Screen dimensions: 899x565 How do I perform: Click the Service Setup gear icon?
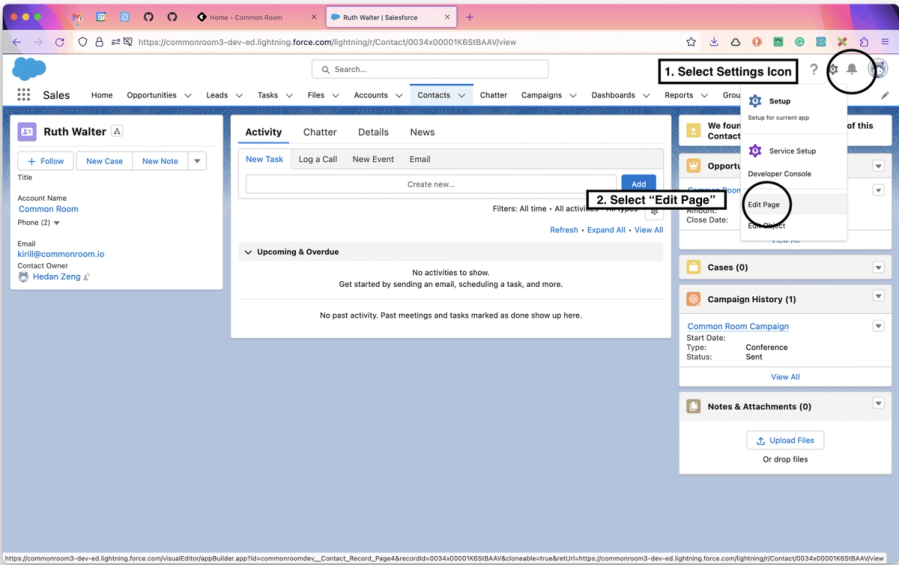(x=755, y=151)
